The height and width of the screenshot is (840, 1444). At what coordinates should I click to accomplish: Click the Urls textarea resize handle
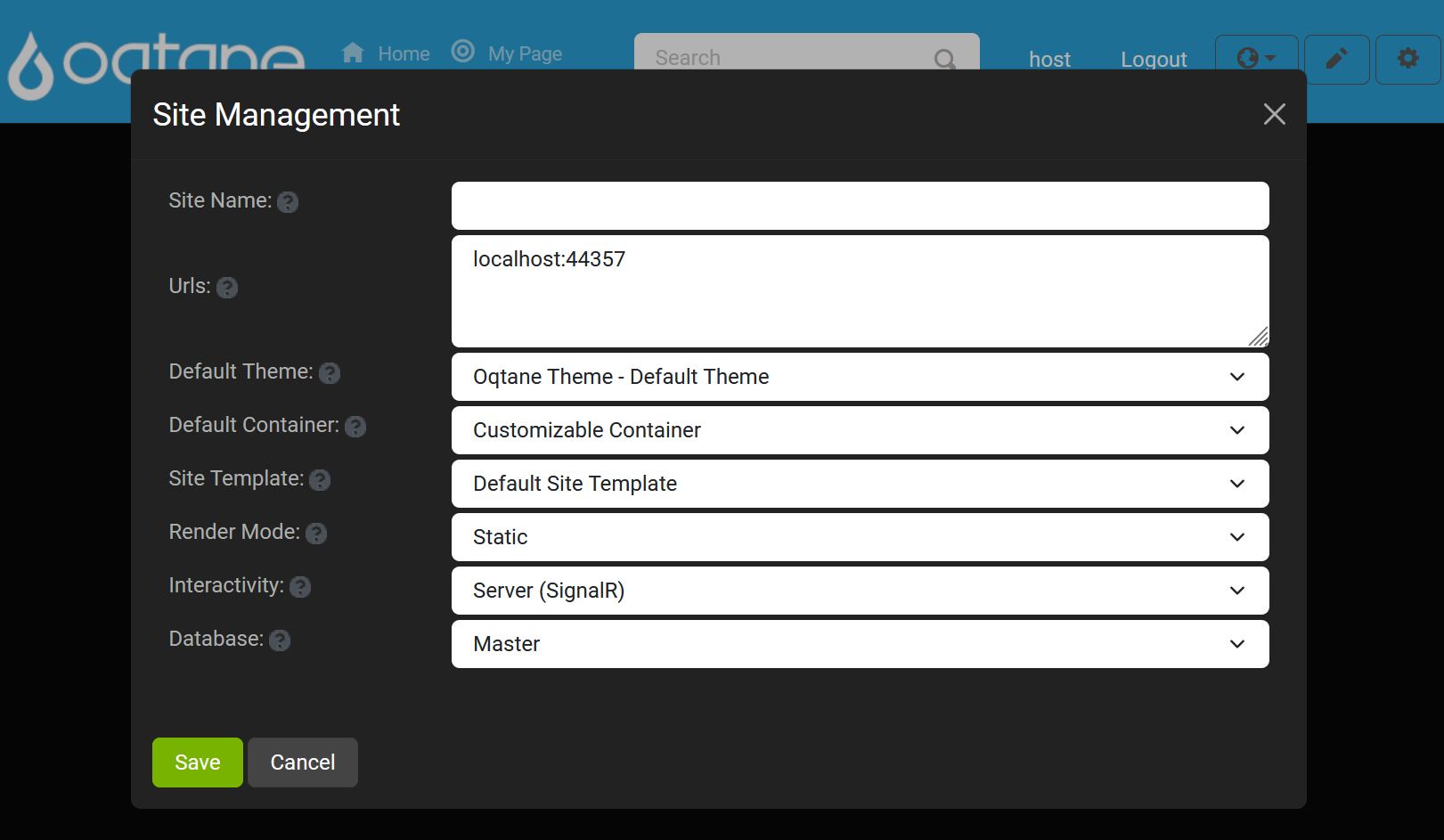point(1259,337)
